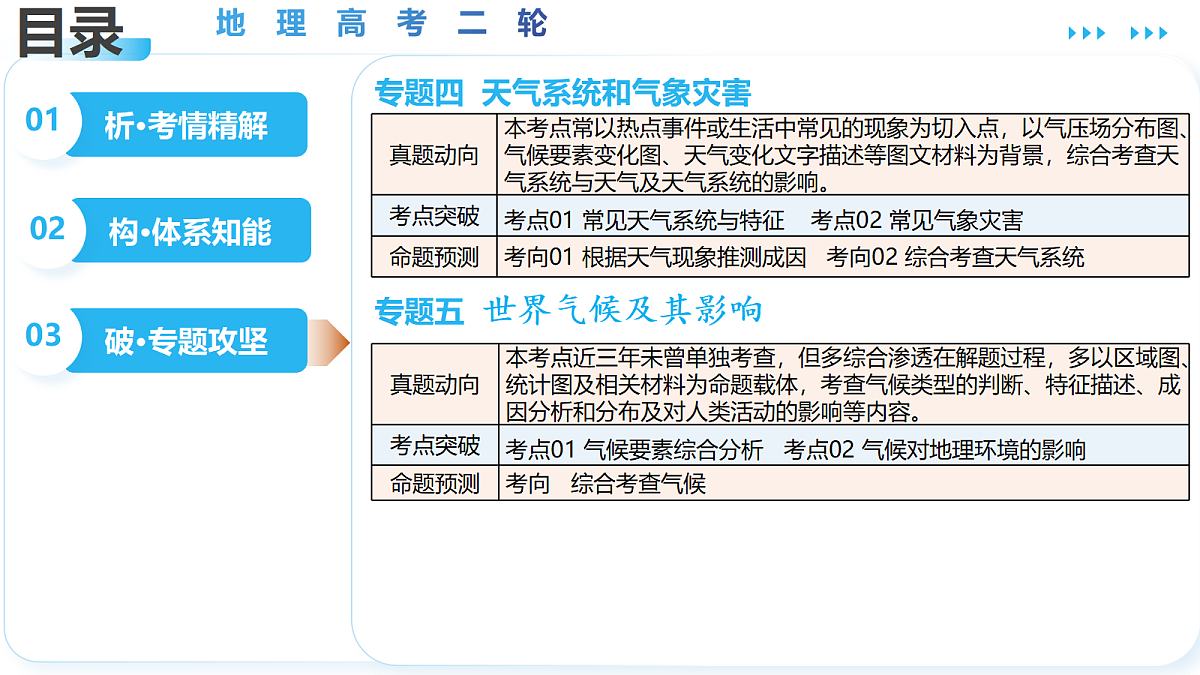Click the 01 number badge
This screenshot has height=675, width=1200.
pos(43,120)
